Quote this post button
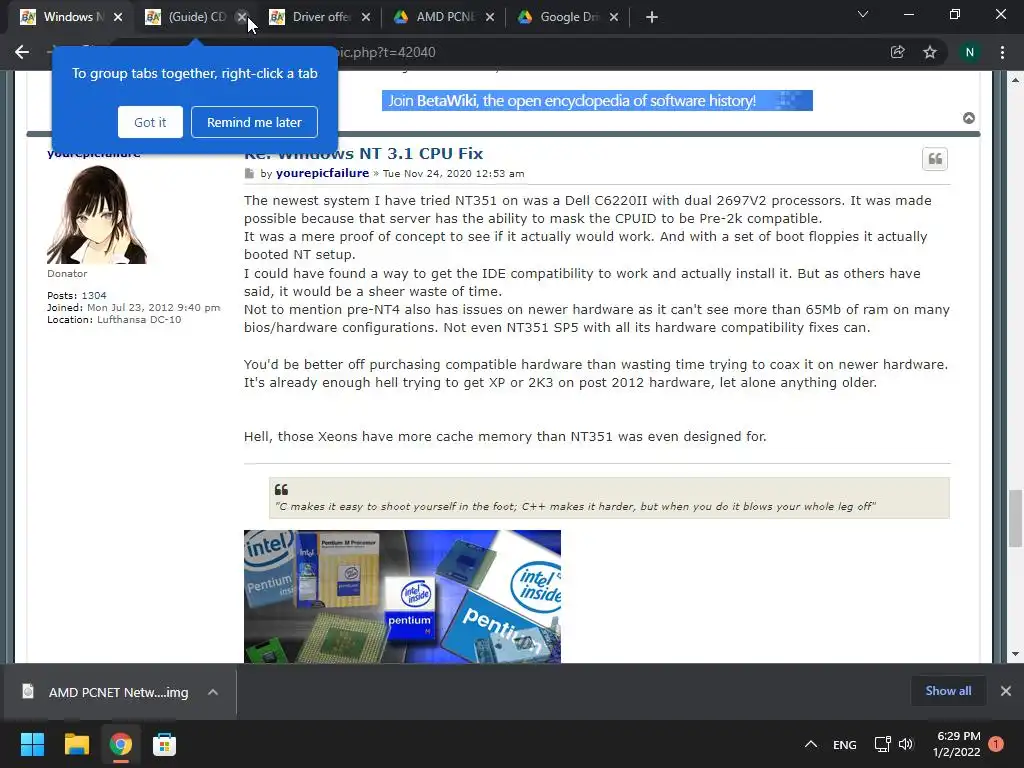The width and height of the screenshot is (1024, 768). click(x=935, y=159)
